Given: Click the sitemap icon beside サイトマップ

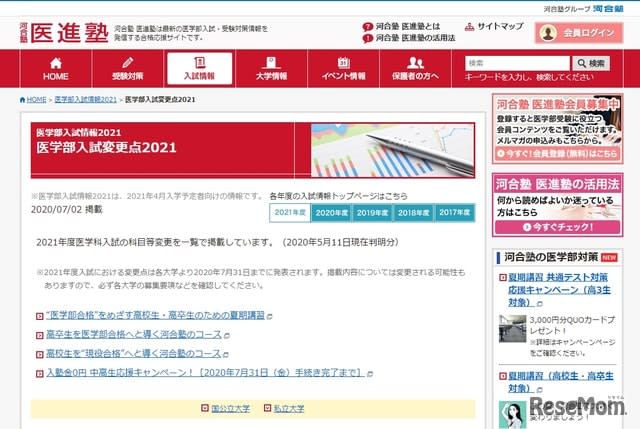Looking at the screenshot, I should (x=469, y=27).
